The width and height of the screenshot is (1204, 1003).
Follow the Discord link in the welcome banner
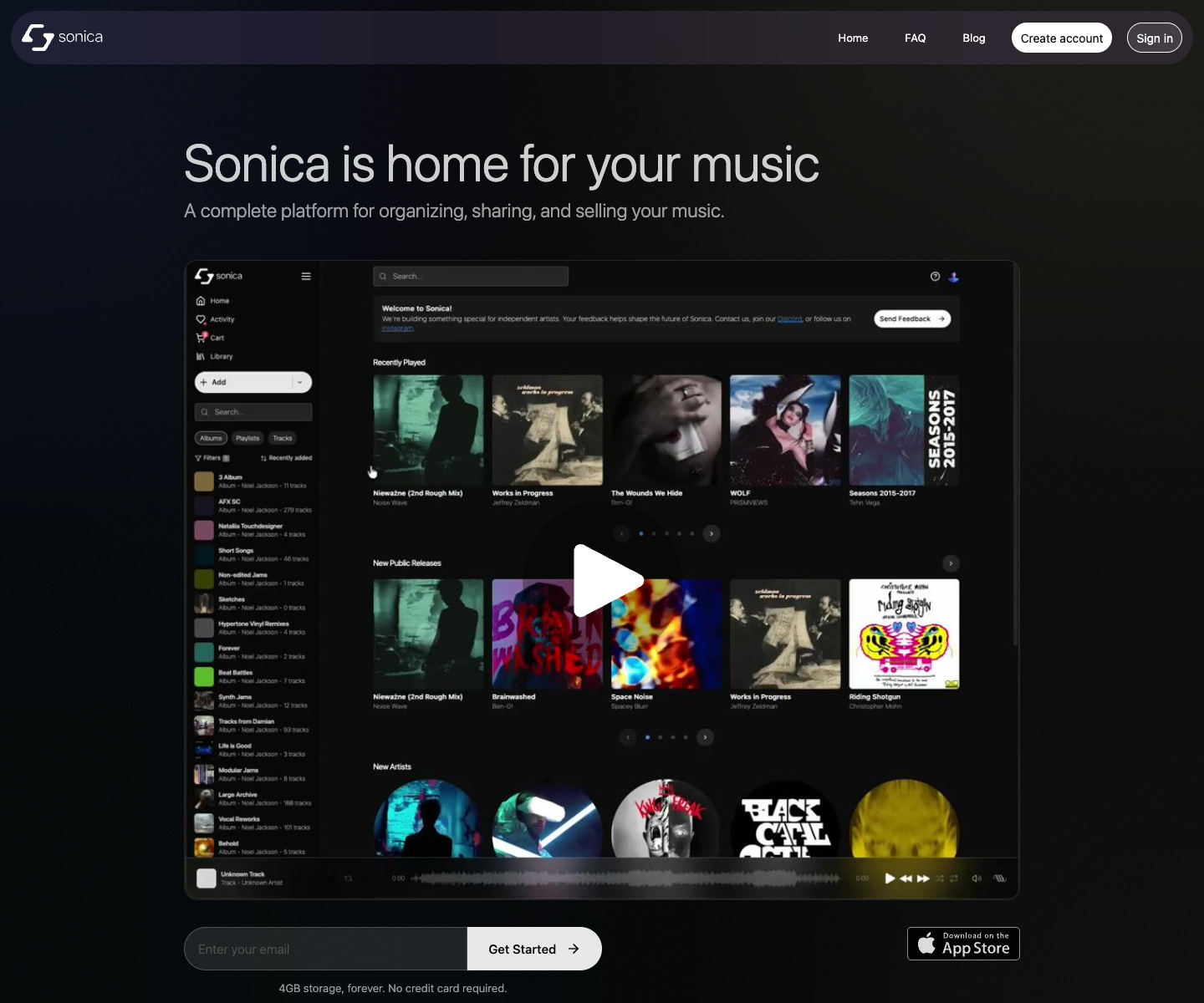coord(789,319)
